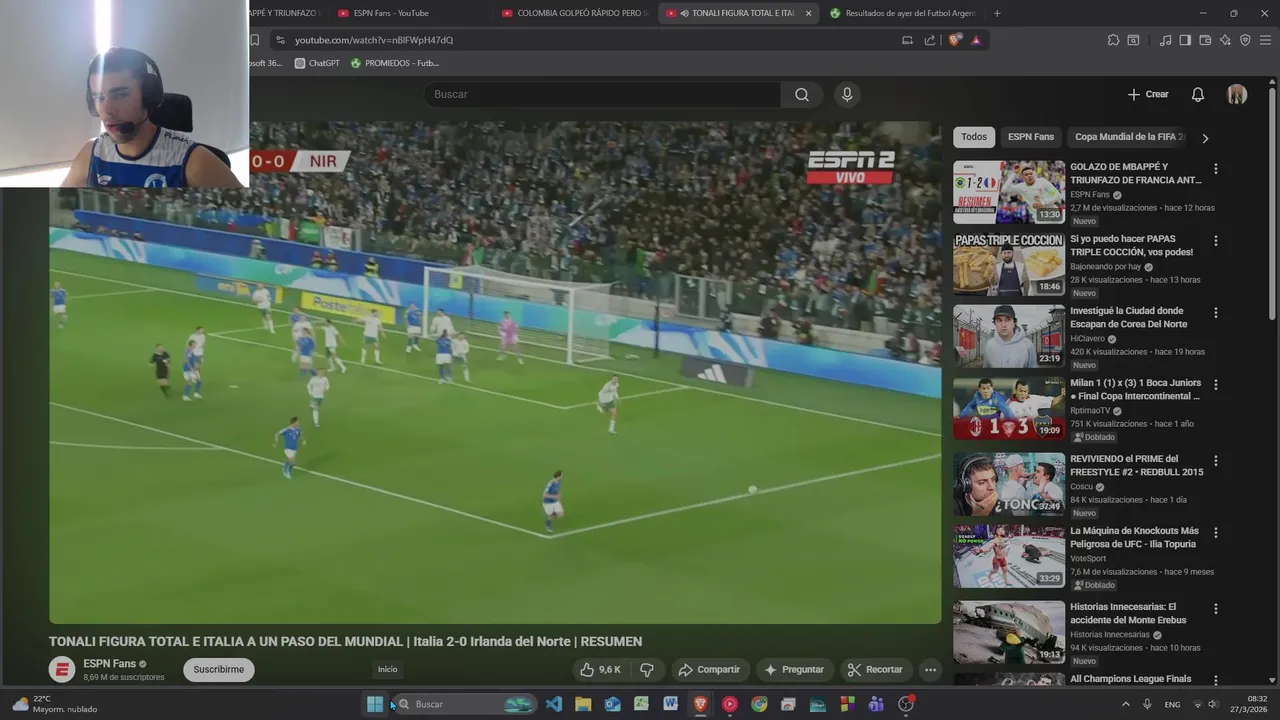Image resolution: width=1280 pixels, height=720 pixels.
Task: Open ESPN Fans channel avatar
Action: click(x=62, y=670)
